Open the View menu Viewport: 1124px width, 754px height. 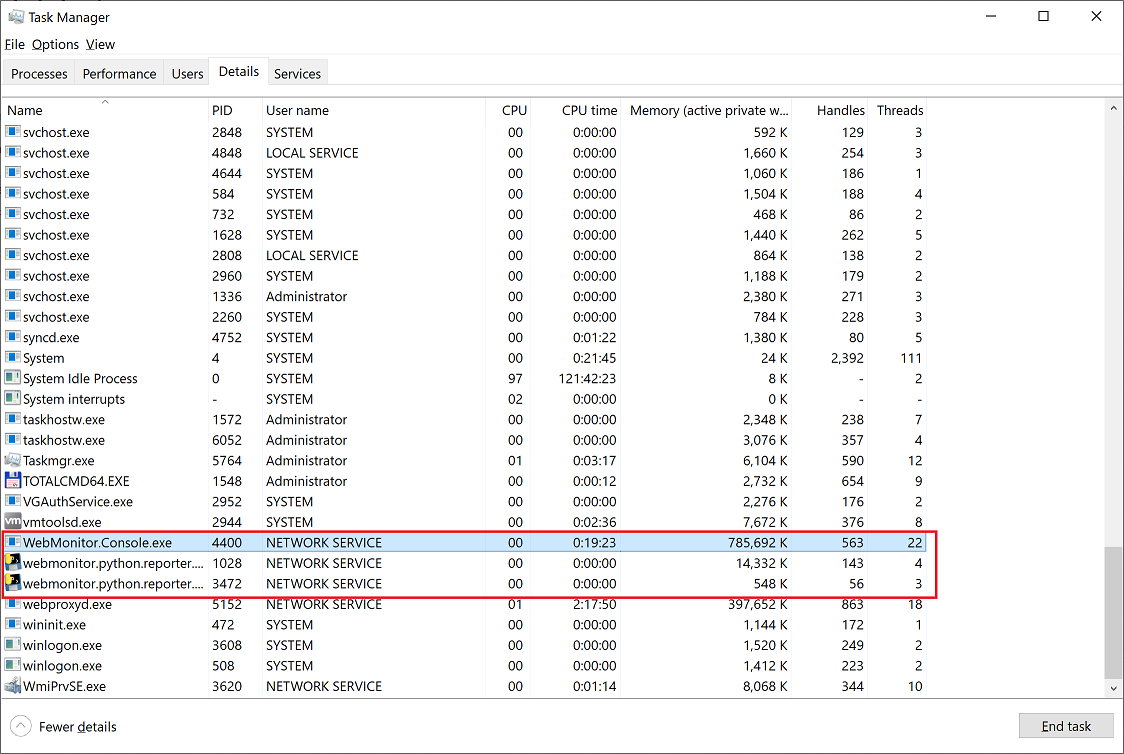(100, 44)
